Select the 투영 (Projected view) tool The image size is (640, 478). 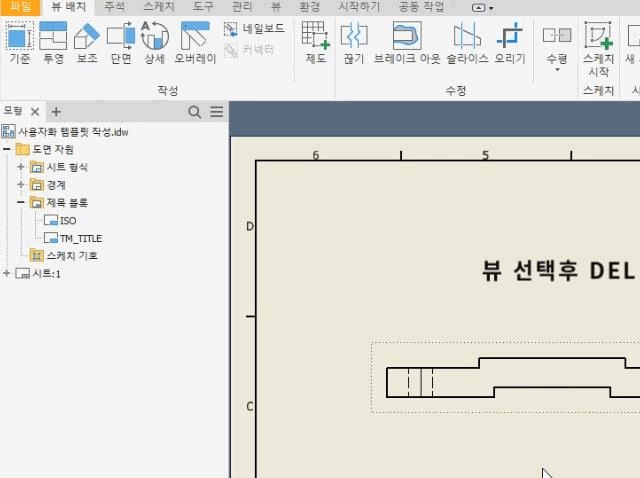coord(53,43)
